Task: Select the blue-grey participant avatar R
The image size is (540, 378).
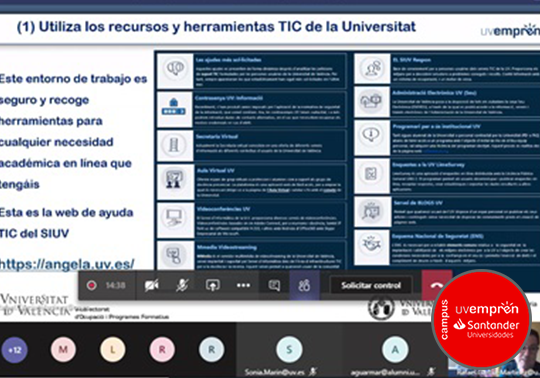Action: pos(211,350)
